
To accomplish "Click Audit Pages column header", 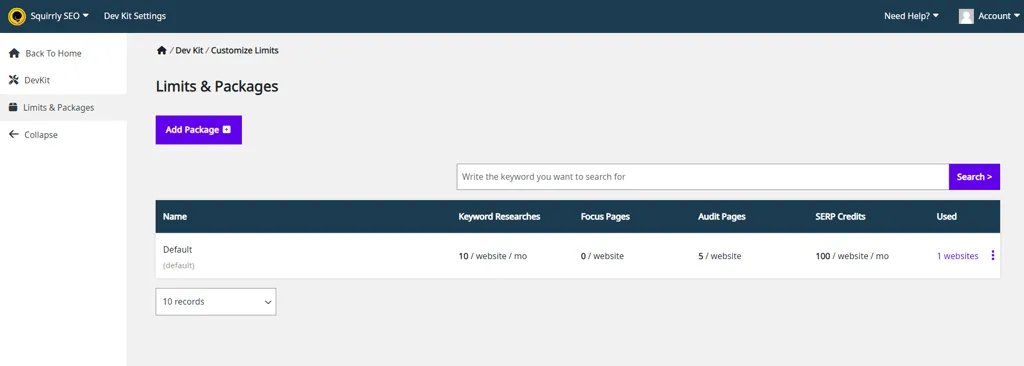I will tap(722, 216).
